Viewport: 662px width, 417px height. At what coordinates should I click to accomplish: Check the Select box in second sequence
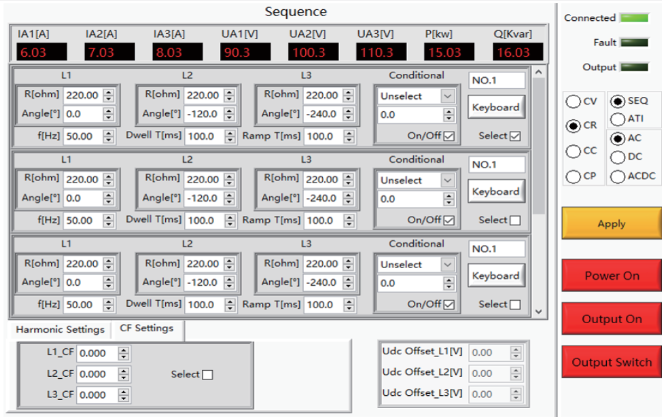[x=515, y=220]
